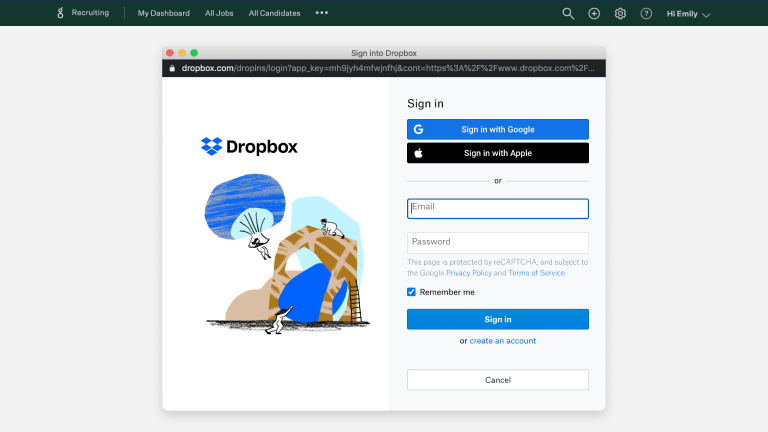Click into the Password field
The image size is (768, 432).
[497, 242]
